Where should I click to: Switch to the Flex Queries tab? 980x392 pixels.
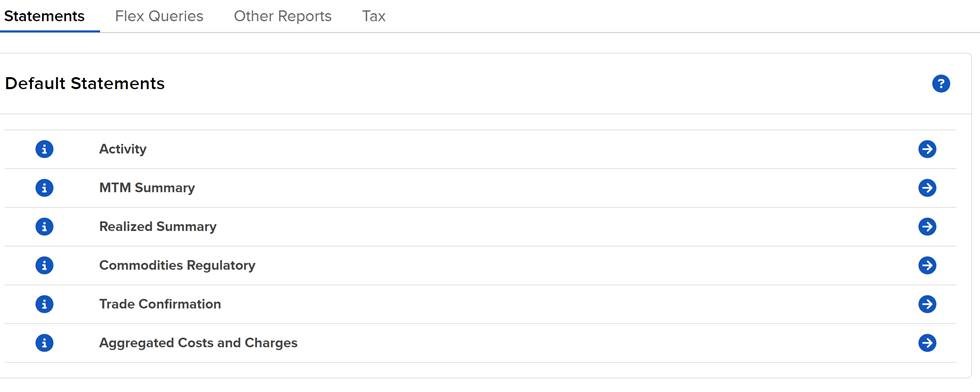tap(159, 16)
